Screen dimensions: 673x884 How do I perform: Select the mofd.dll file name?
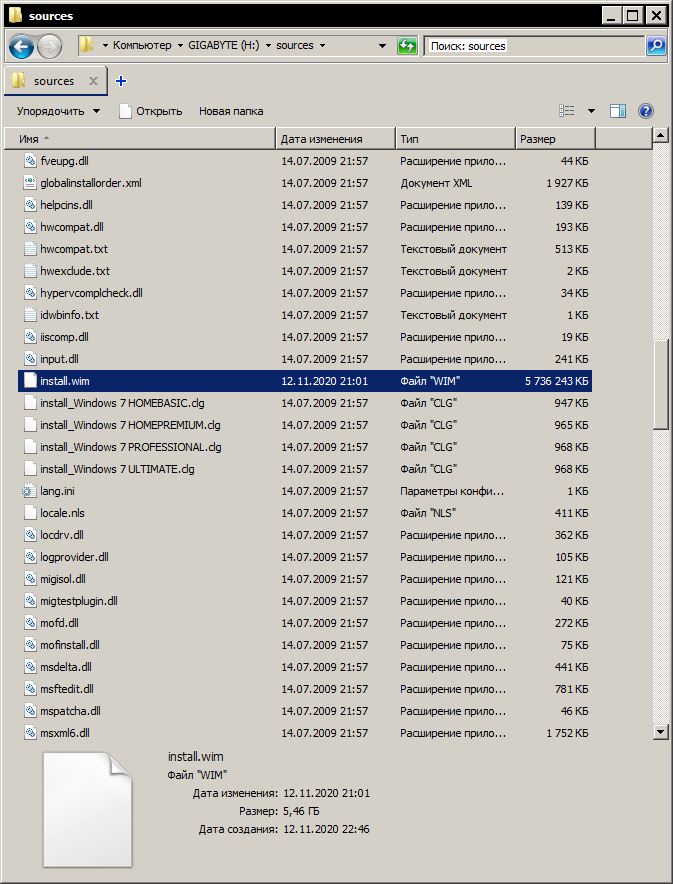[59, 623]
